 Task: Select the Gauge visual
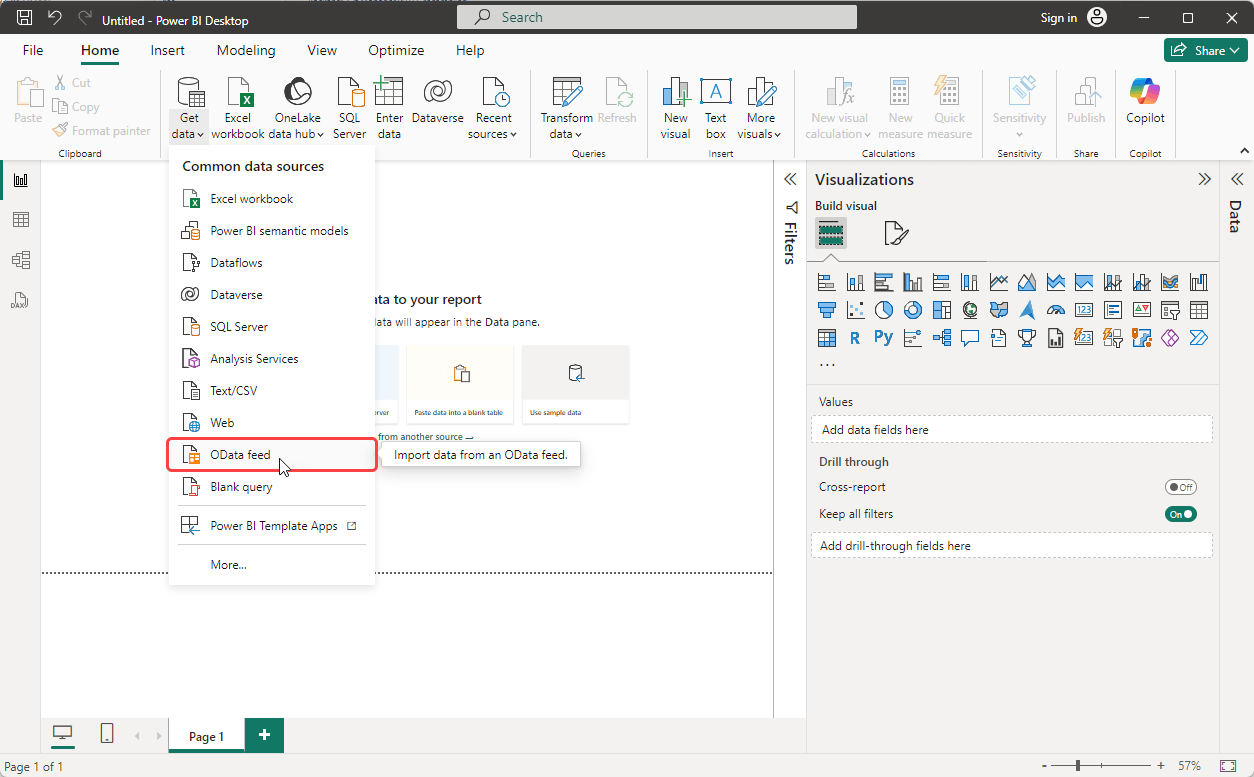pos(1056,310)
